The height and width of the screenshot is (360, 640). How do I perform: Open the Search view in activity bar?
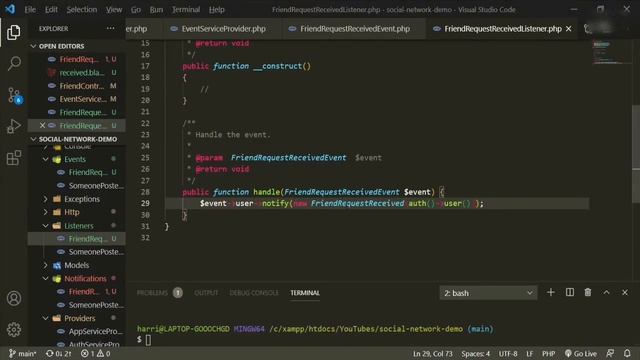13,64
